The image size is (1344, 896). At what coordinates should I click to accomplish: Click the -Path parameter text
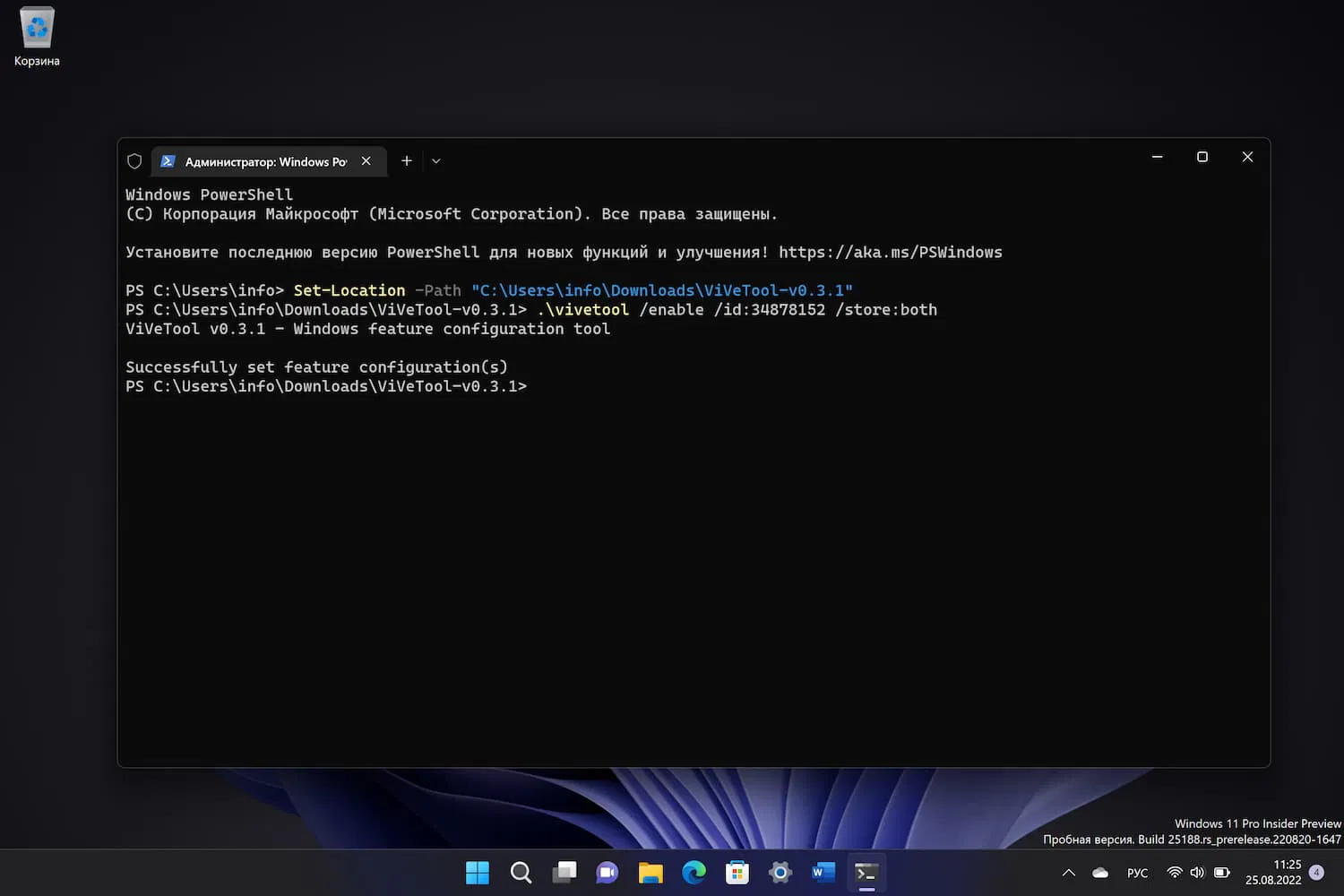pyautogui.click(x=438, y=290)
